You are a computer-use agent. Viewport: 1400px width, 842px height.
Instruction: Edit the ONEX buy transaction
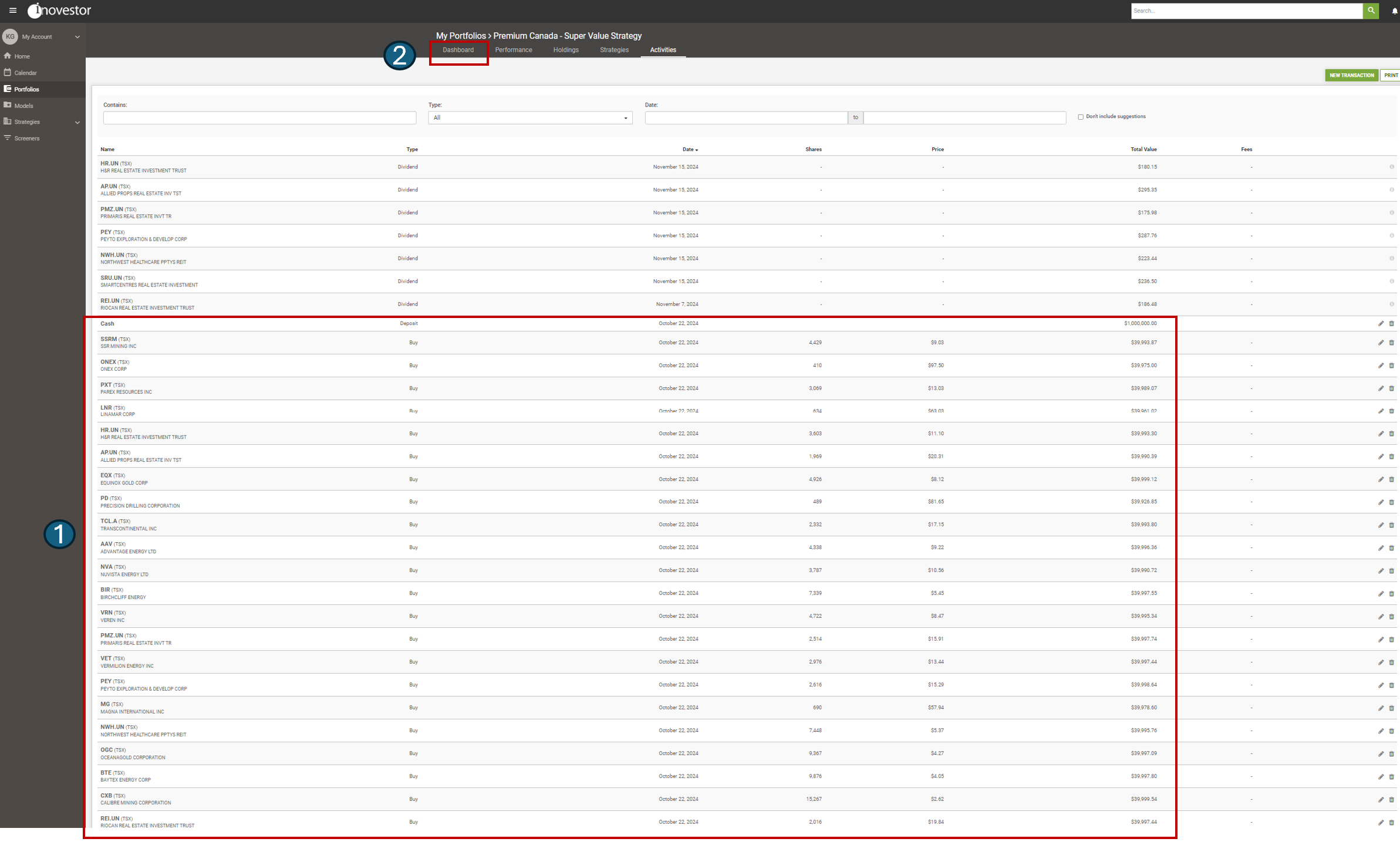1381,366
